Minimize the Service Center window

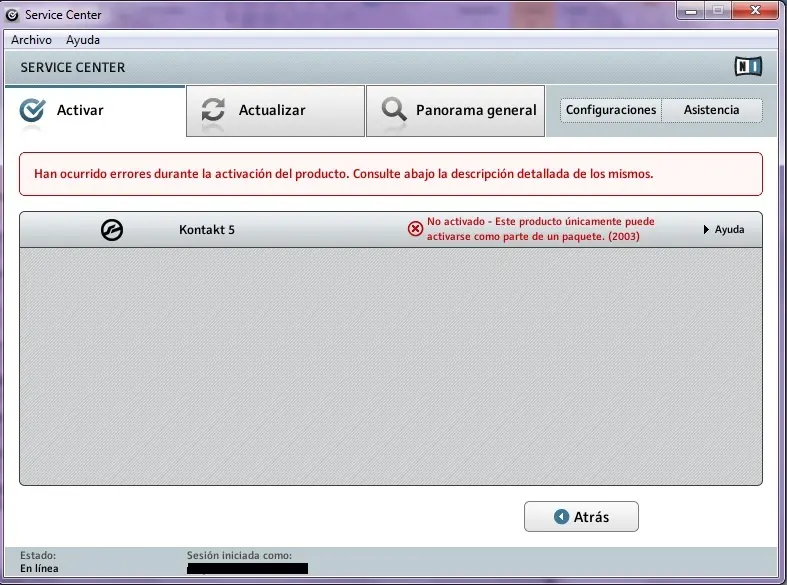pos(691,11)
